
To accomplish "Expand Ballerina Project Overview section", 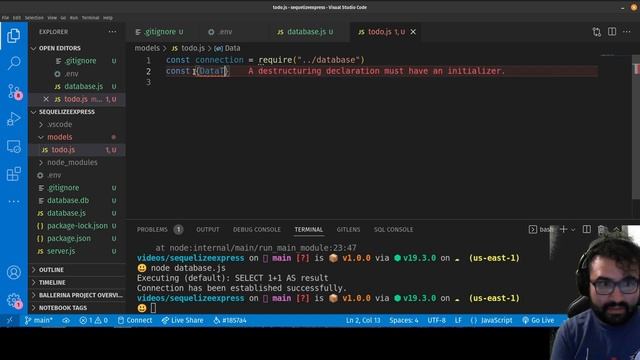I will (77, 295).
